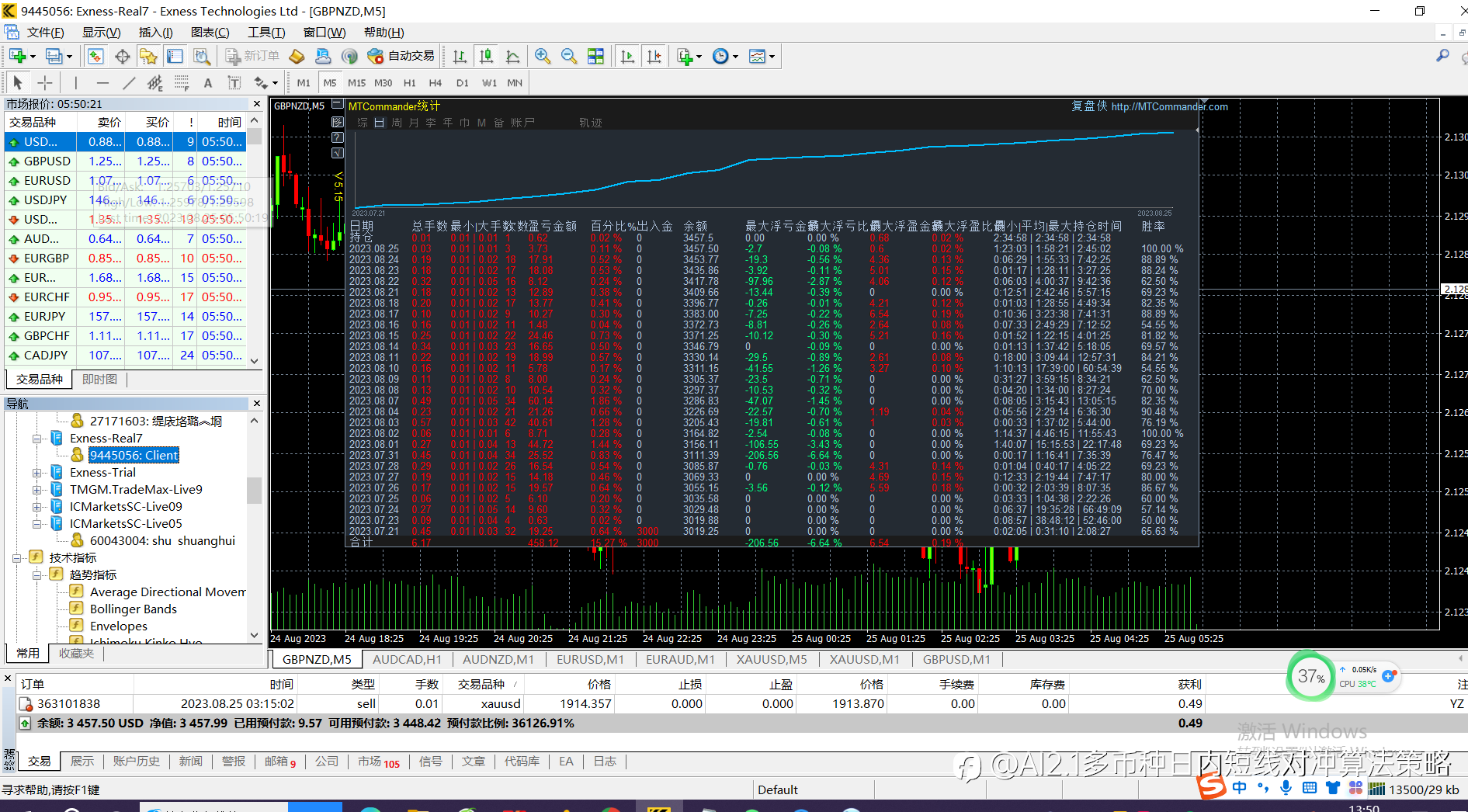Expand the Exness-Trial tree node
The height and width of the screenshot is (812, 1468).
coord(36,473)
